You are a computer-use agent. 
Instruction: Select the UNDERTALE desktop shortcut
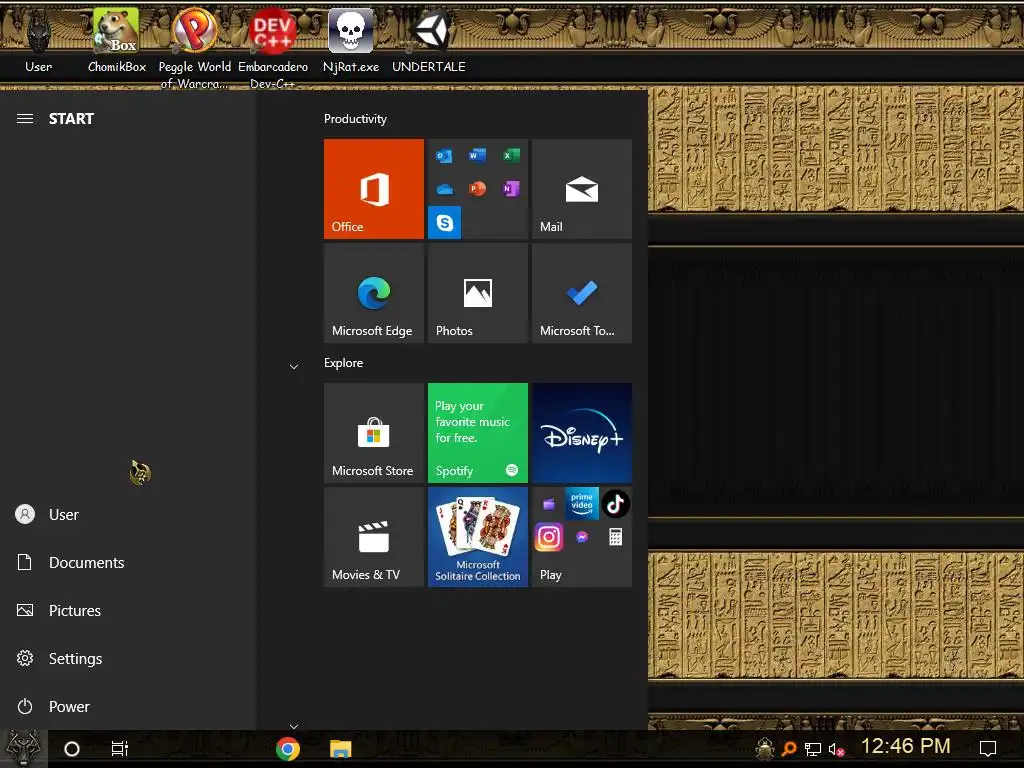pyautogui.click(x=429, y=40)
